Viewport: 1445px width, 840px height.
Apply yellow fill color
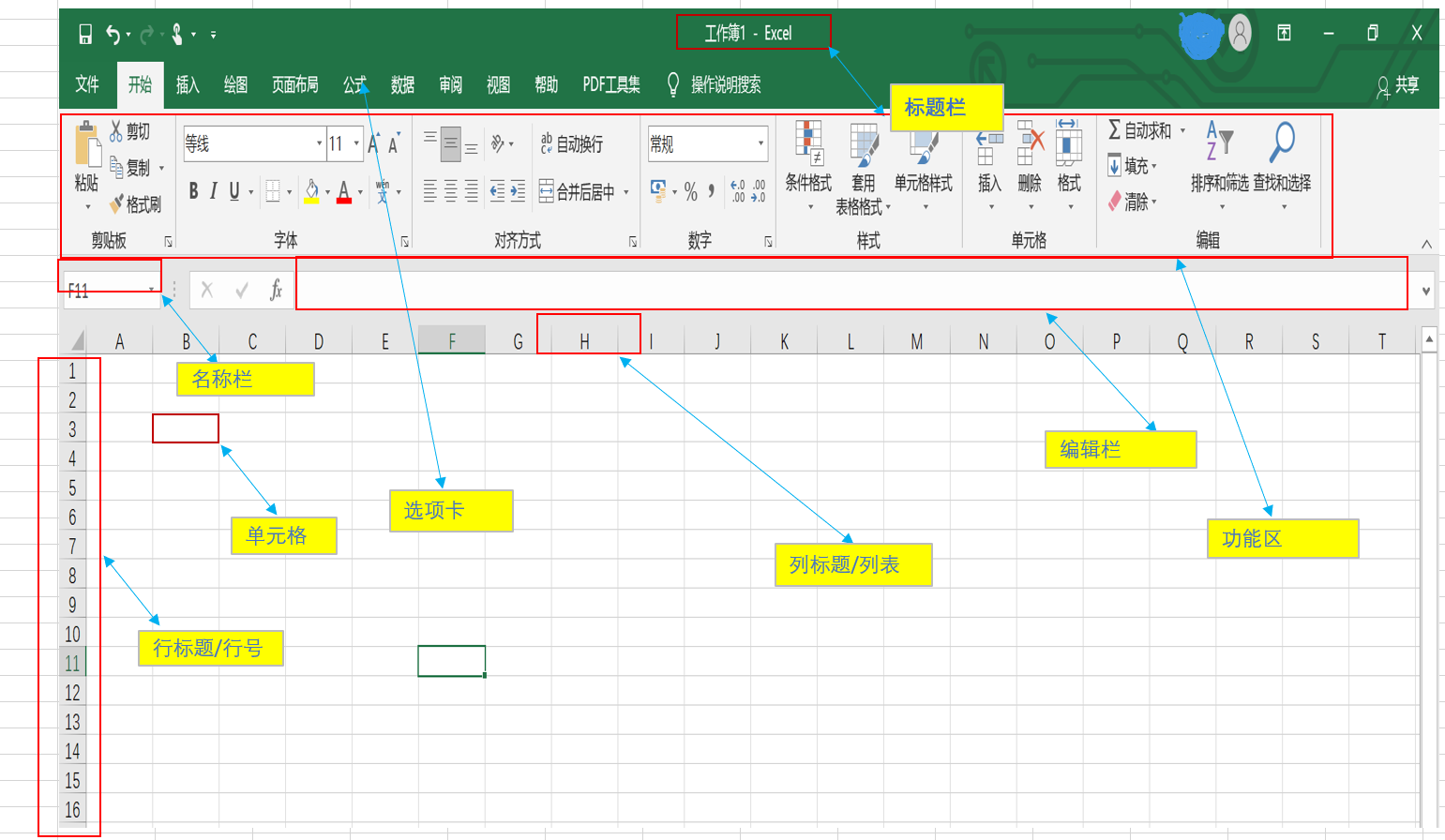tap(312, 191)
